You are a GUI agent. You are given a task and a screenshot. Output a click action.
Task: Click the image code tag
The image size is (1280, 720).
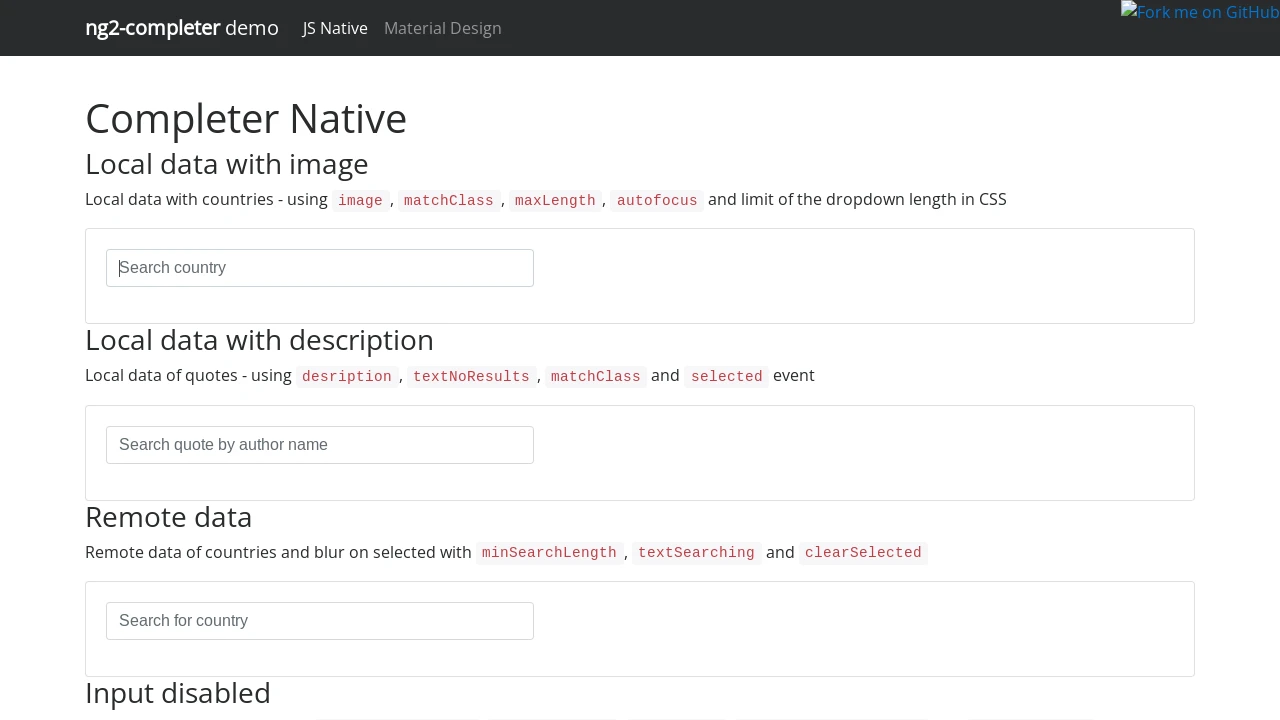coord(360,201)
